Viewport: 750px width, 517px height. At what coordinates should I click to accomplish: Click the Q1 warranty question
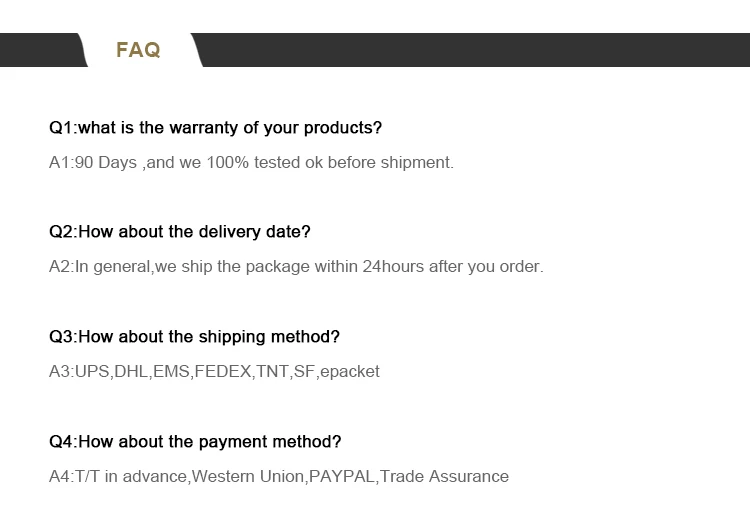[x=215, y=128]
